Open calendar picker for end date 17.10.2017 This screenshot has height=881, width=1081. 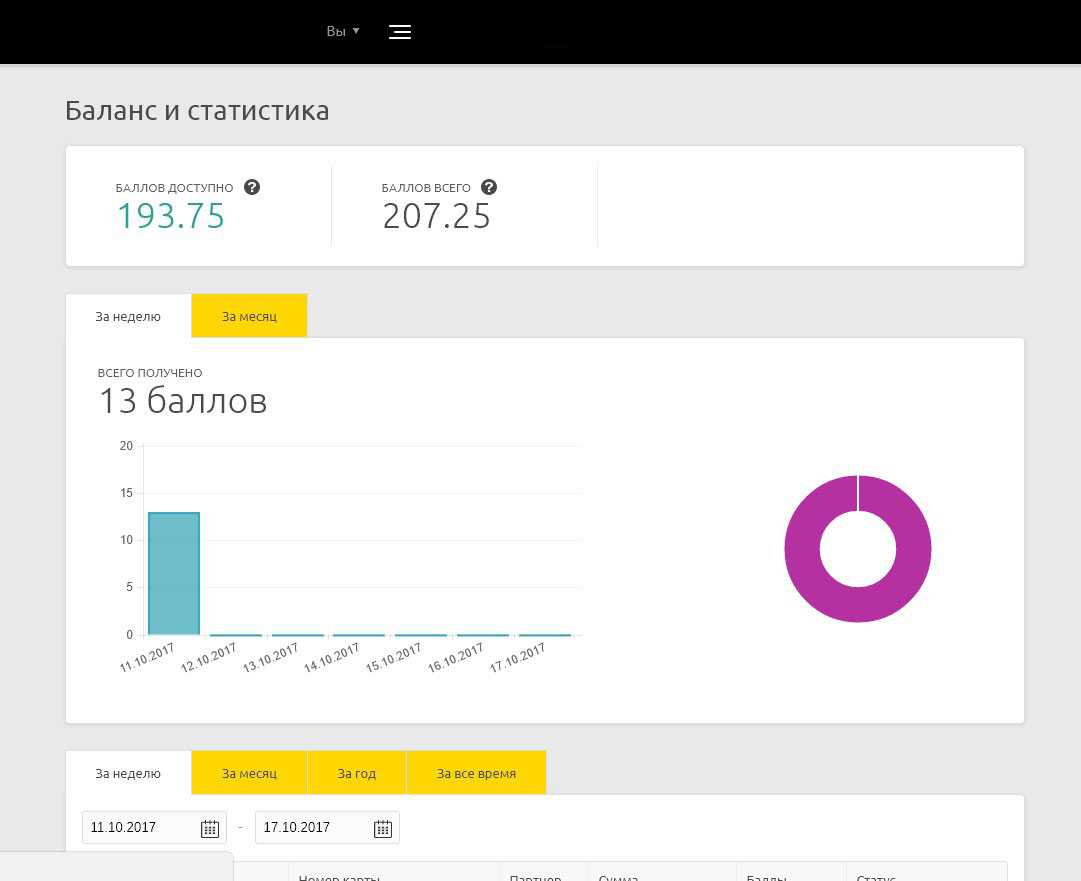click(x=382, y=828)
